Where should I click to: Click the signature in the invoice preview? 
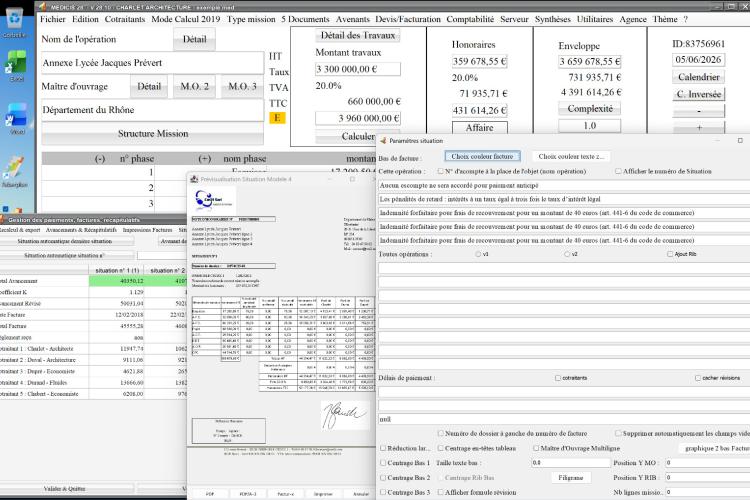343,414
